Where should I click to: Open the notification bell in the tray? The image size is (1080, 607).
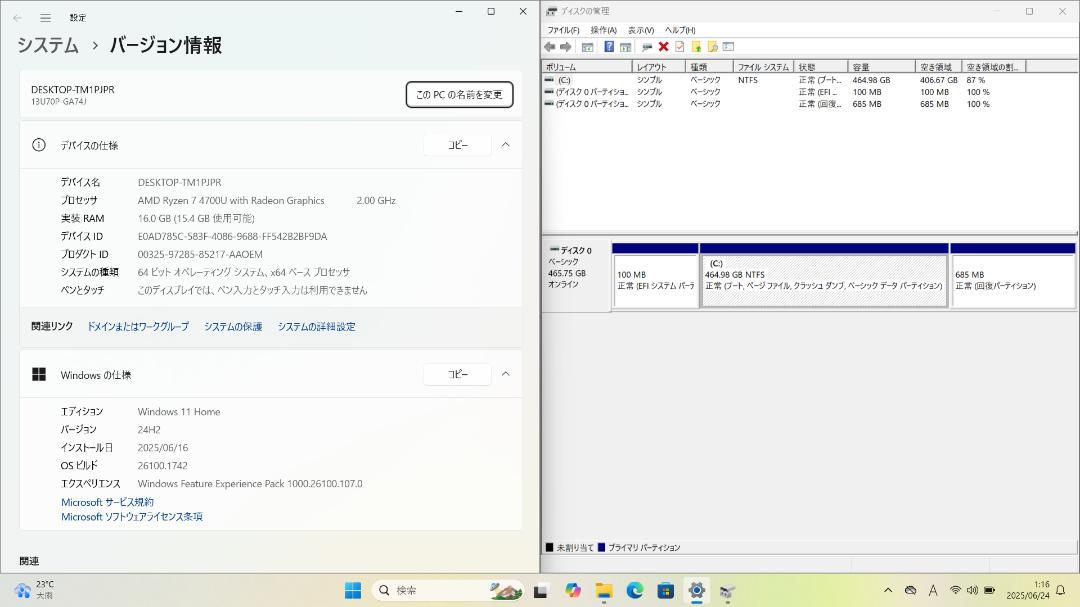pyautogui.click(x=1061, y=590)
